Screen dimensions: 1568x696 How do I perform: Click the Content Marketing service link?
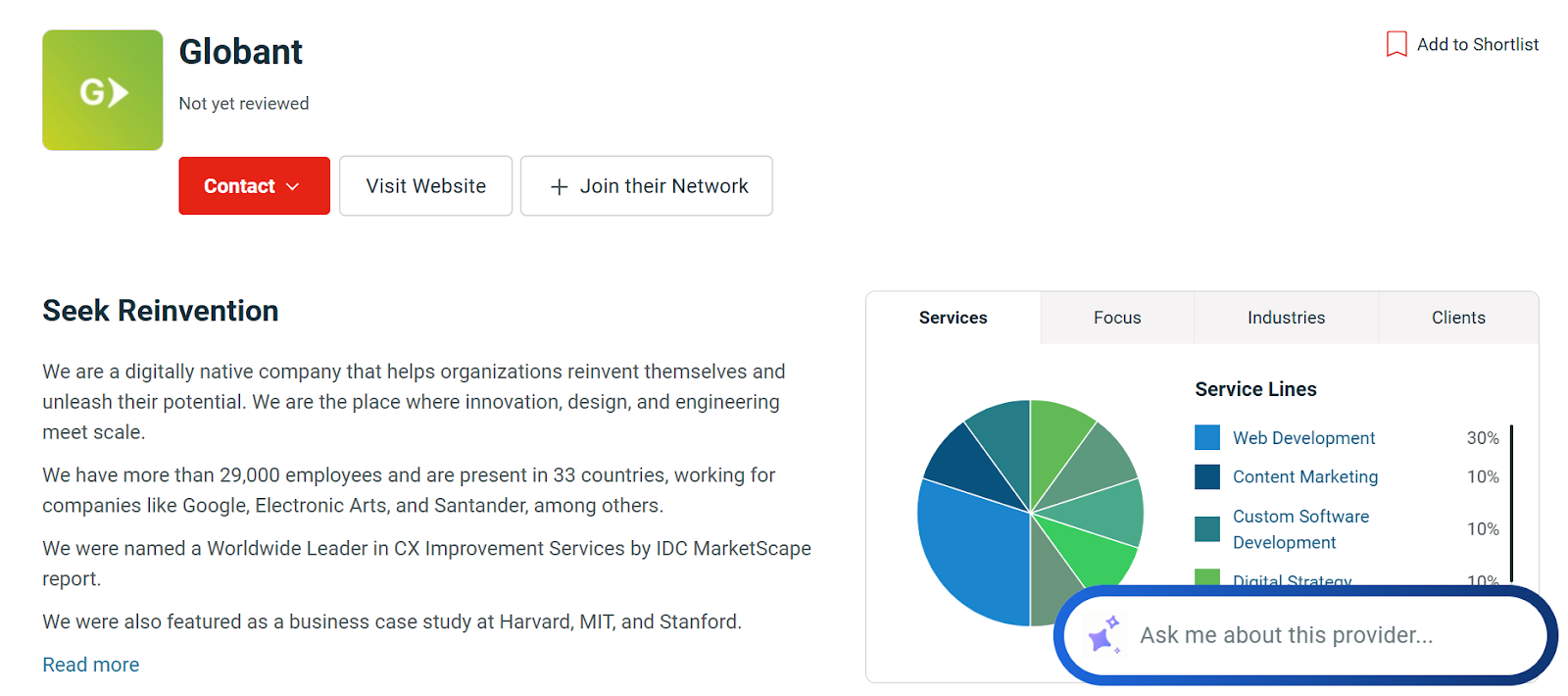1304,476
